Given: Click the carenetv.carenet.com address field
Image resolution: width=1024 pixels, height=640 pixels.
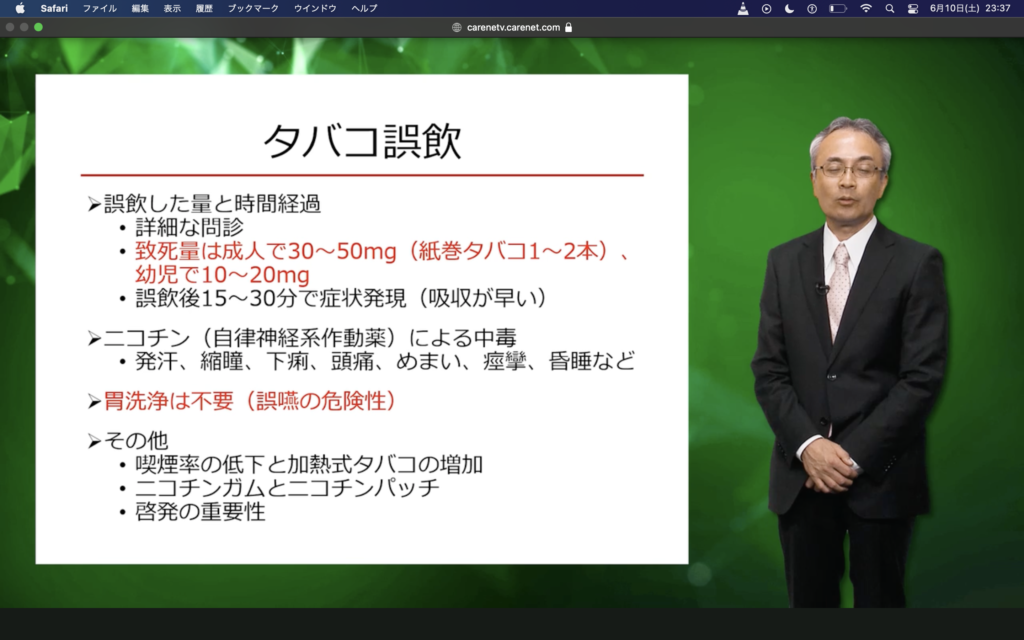Looking at the screenshot, I should click(x=513, y=28).
